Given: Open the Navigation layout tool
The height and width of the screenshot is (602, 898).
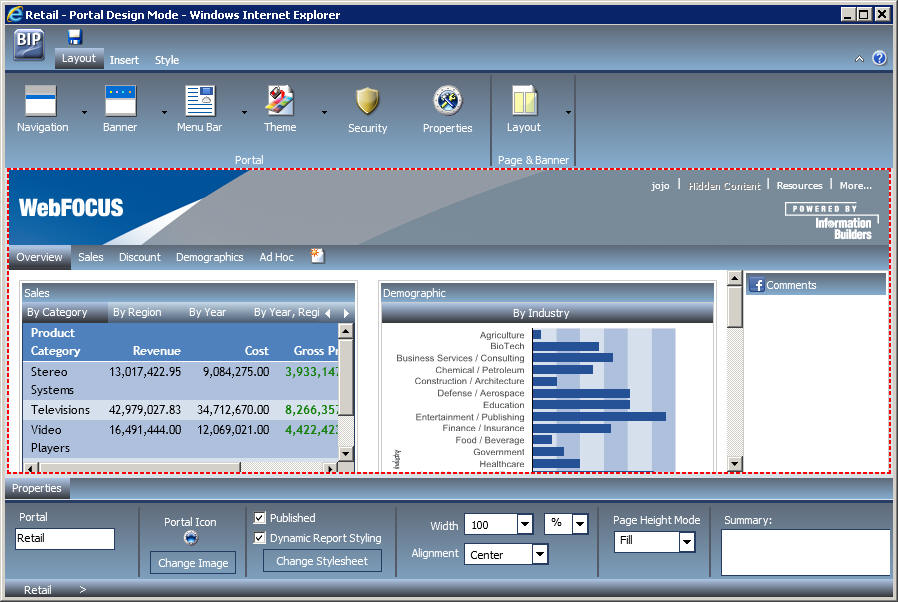Looking at the screenshot, I should click(x=42, y=109).
